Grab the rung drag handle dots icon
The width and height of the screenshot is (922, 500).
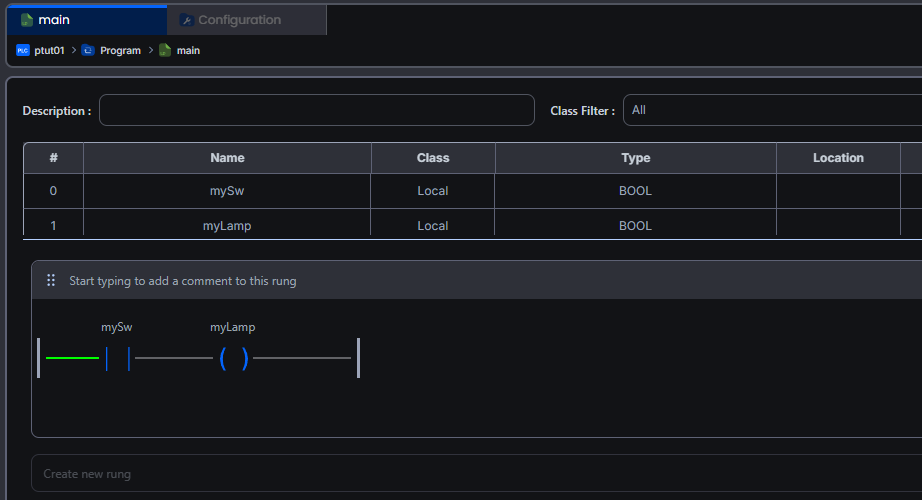[x=51, y=281]
